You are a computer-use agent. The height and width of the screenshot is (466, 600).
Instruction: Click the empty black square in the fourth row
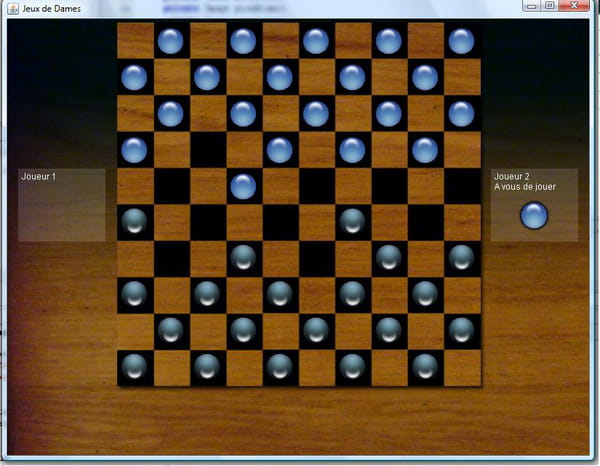click(207, 149)
